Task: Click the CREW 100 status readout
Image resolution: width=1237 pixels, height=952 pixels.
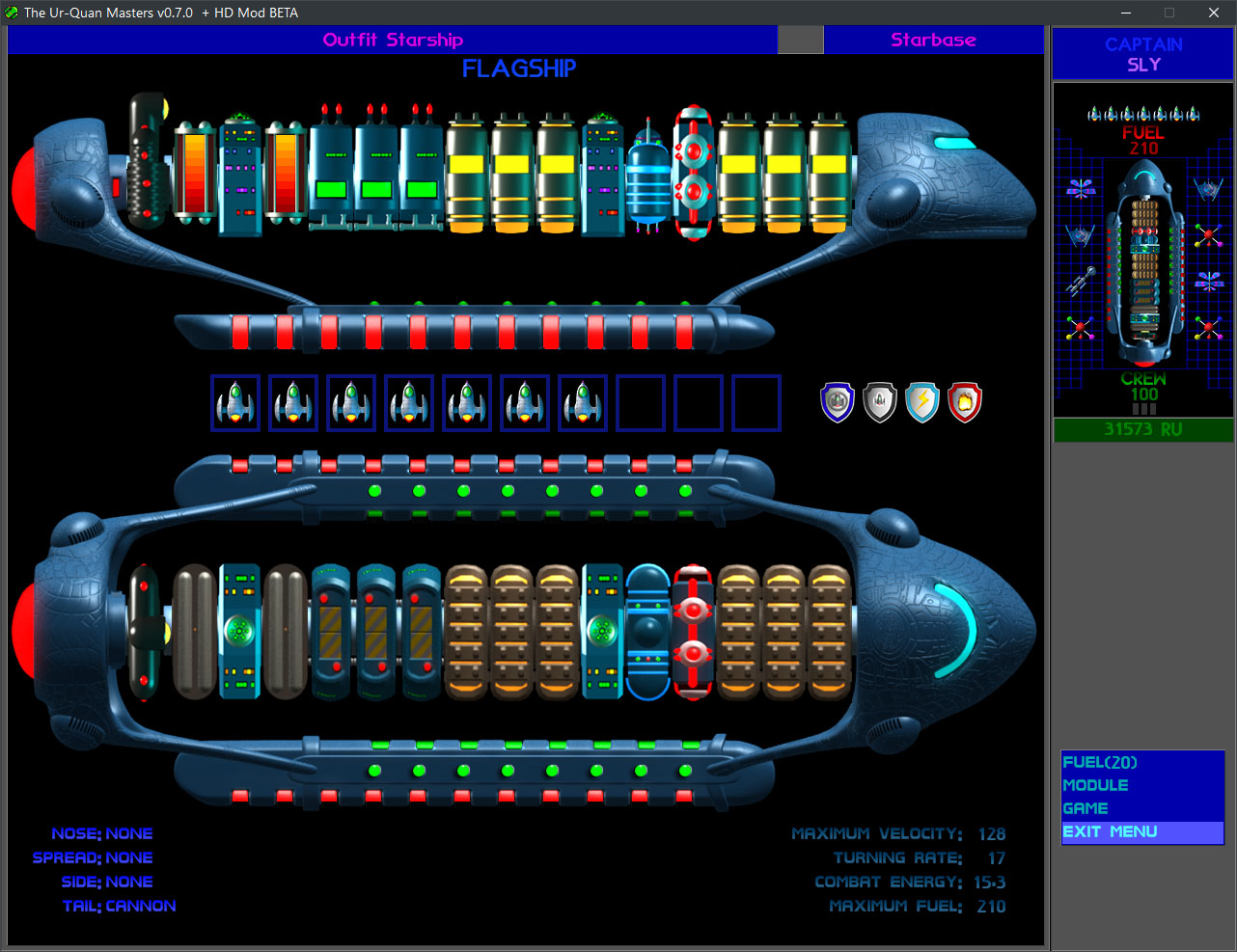Action: [x=1143, y=387]
